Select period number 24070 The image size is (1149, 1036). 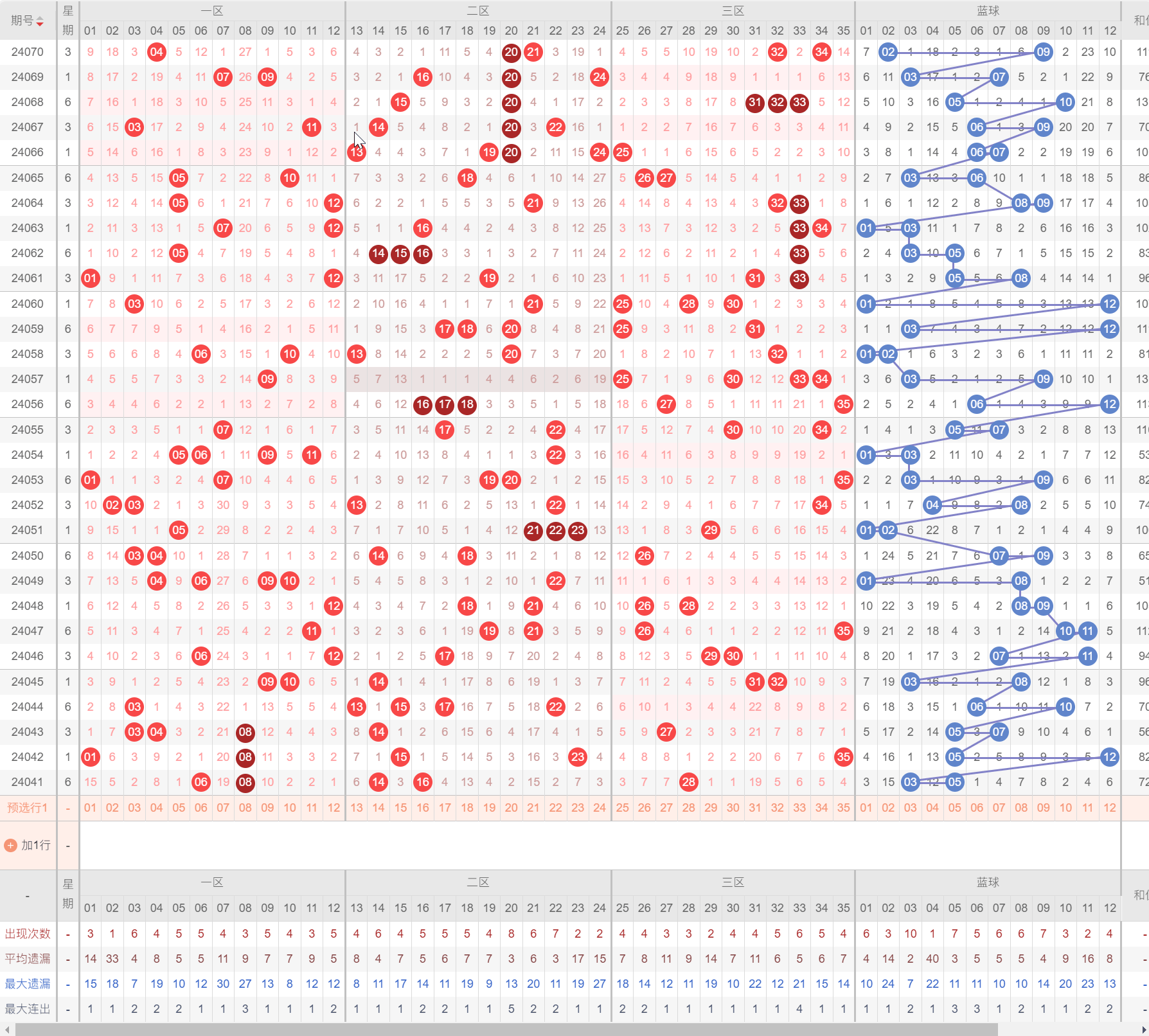click(28, 52)
